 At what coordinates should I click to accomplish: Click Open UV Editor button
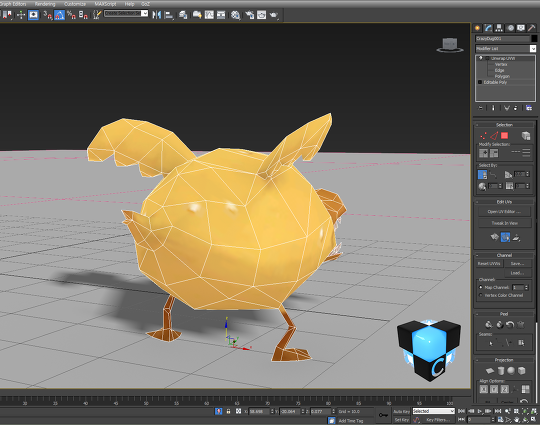click(x=505, y=212)
